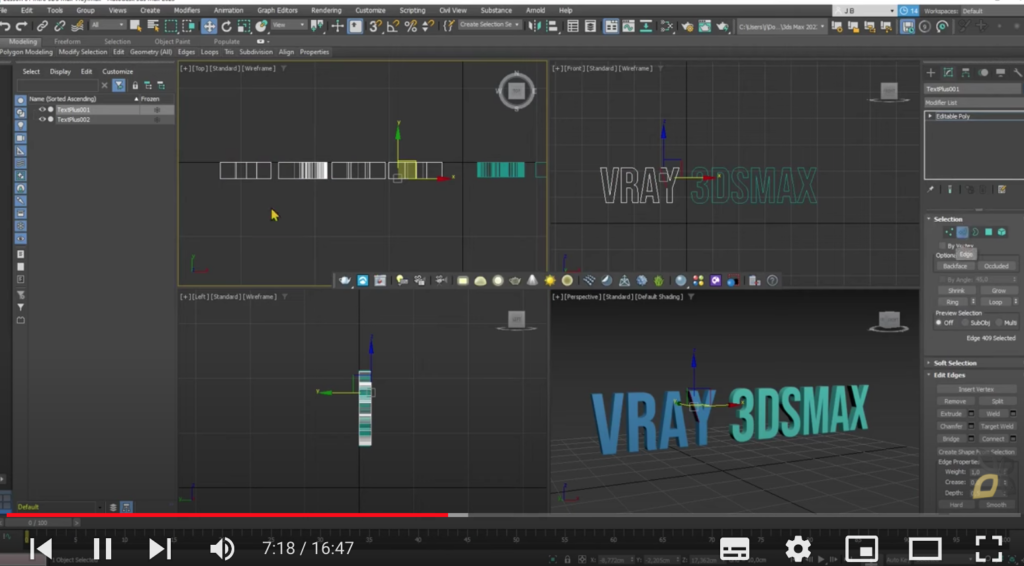The image size is (1024, 566).
Task: Click Select by Name toolbar icon
Action: point(153,26)
